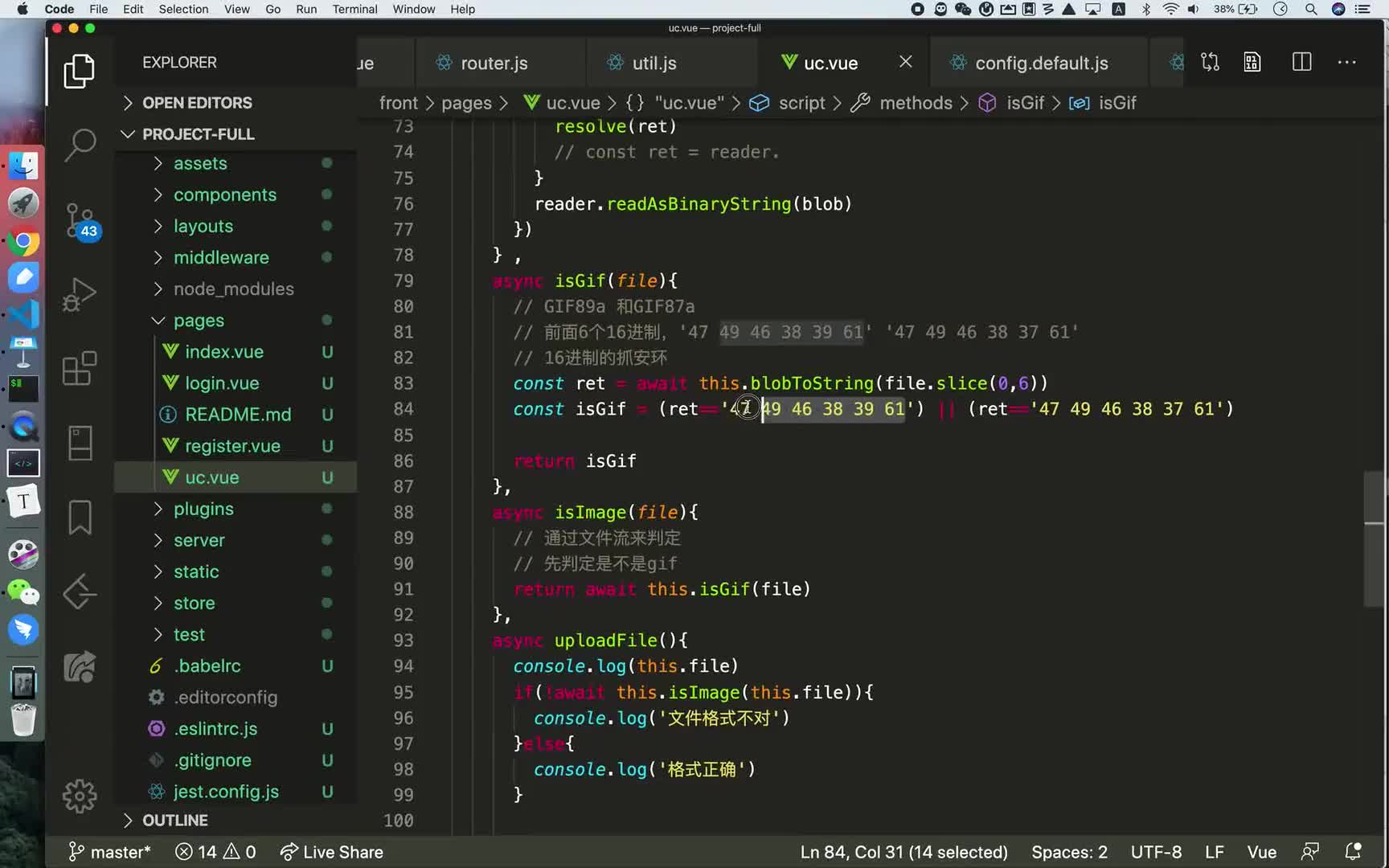
Task: Click the methods breadcrumb
Action: pos(916,103)
